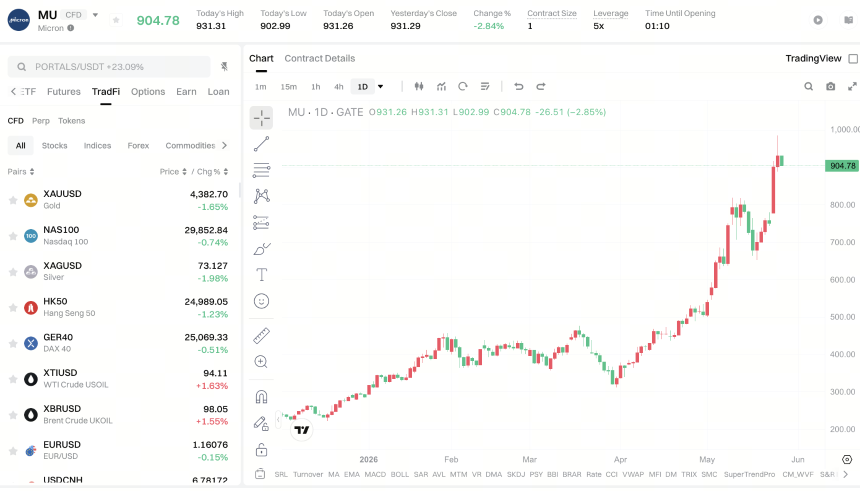Favorite the GER40 pair
860x491 pixels.
coord(13,343)
